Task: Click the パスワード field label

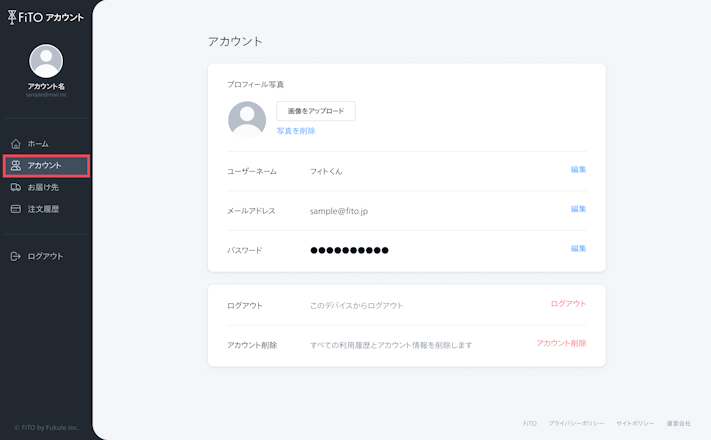Action: pyautogui.click(x=245, y=250)
